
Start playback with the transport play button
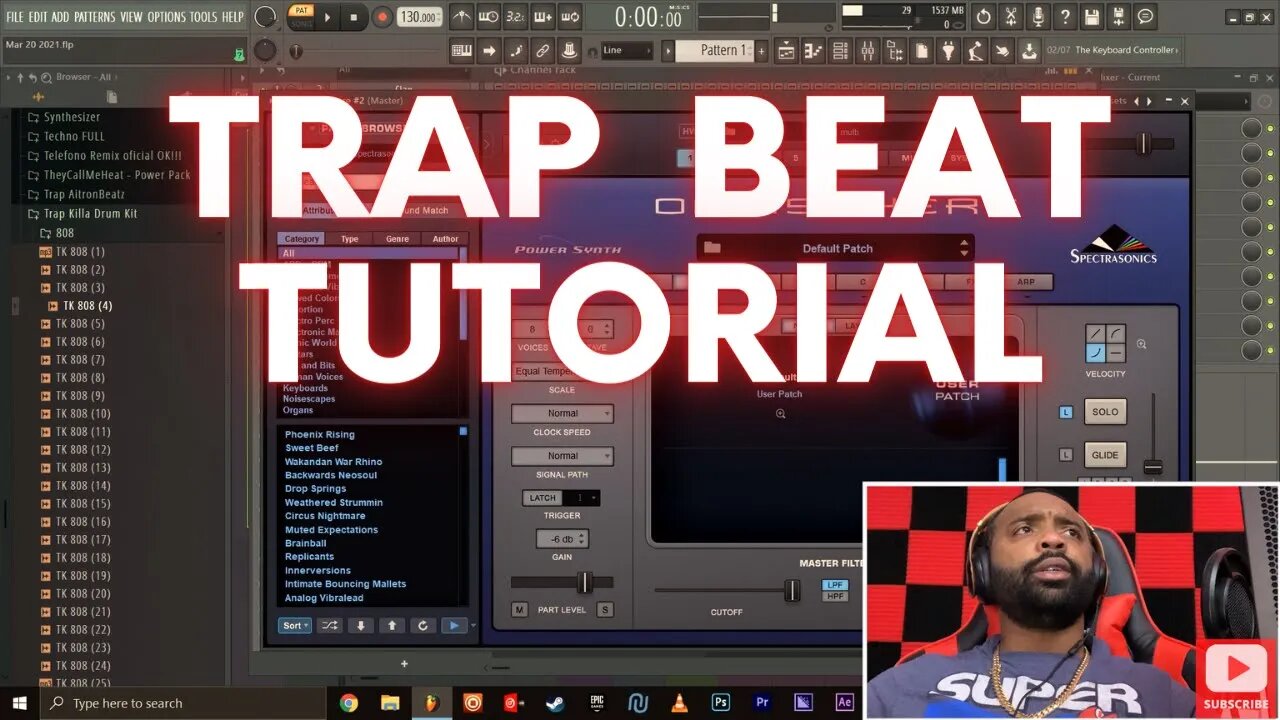coord(327,17)
